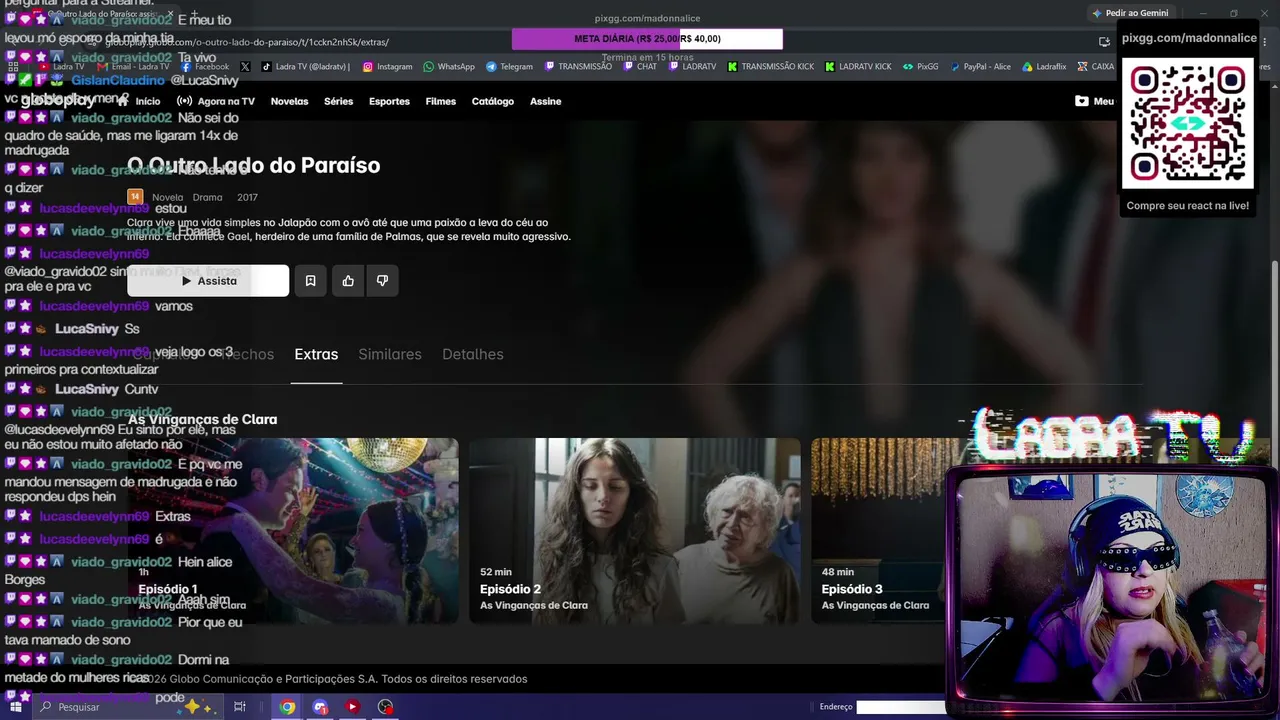Open TRANSMISSÃO KICK bookmark

click(x=770, y=67)
